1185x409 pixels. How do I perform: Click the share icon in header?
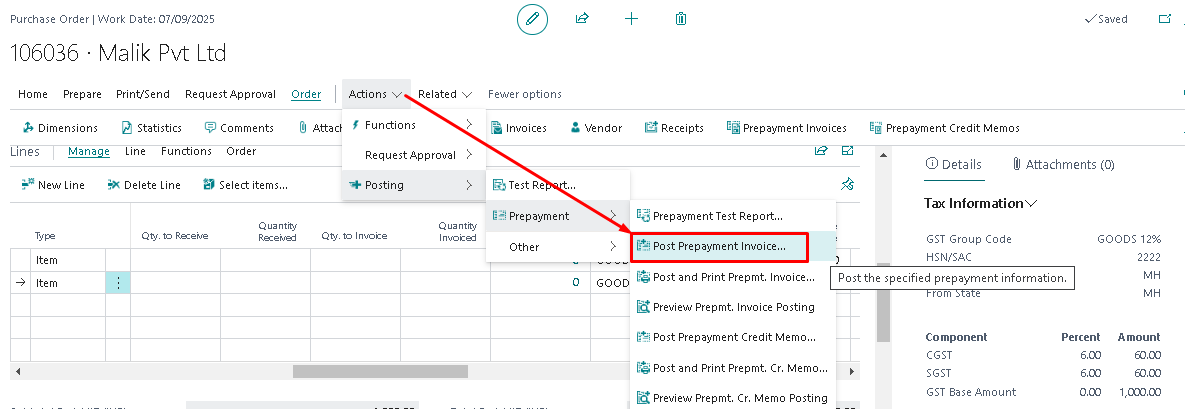[x=582, y=19]
